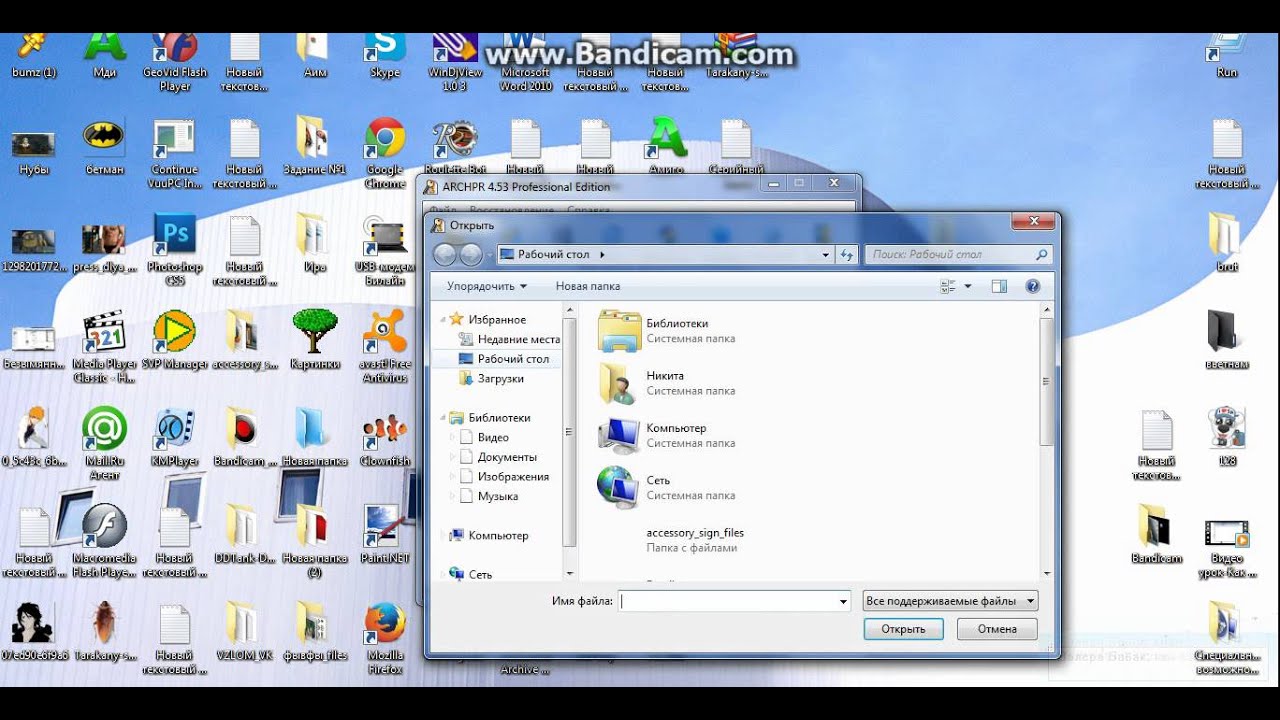Image resolution: width=1280 pixels, height=720 pixels.
Task: Expand the Сеть tree node
Action: 443,575
